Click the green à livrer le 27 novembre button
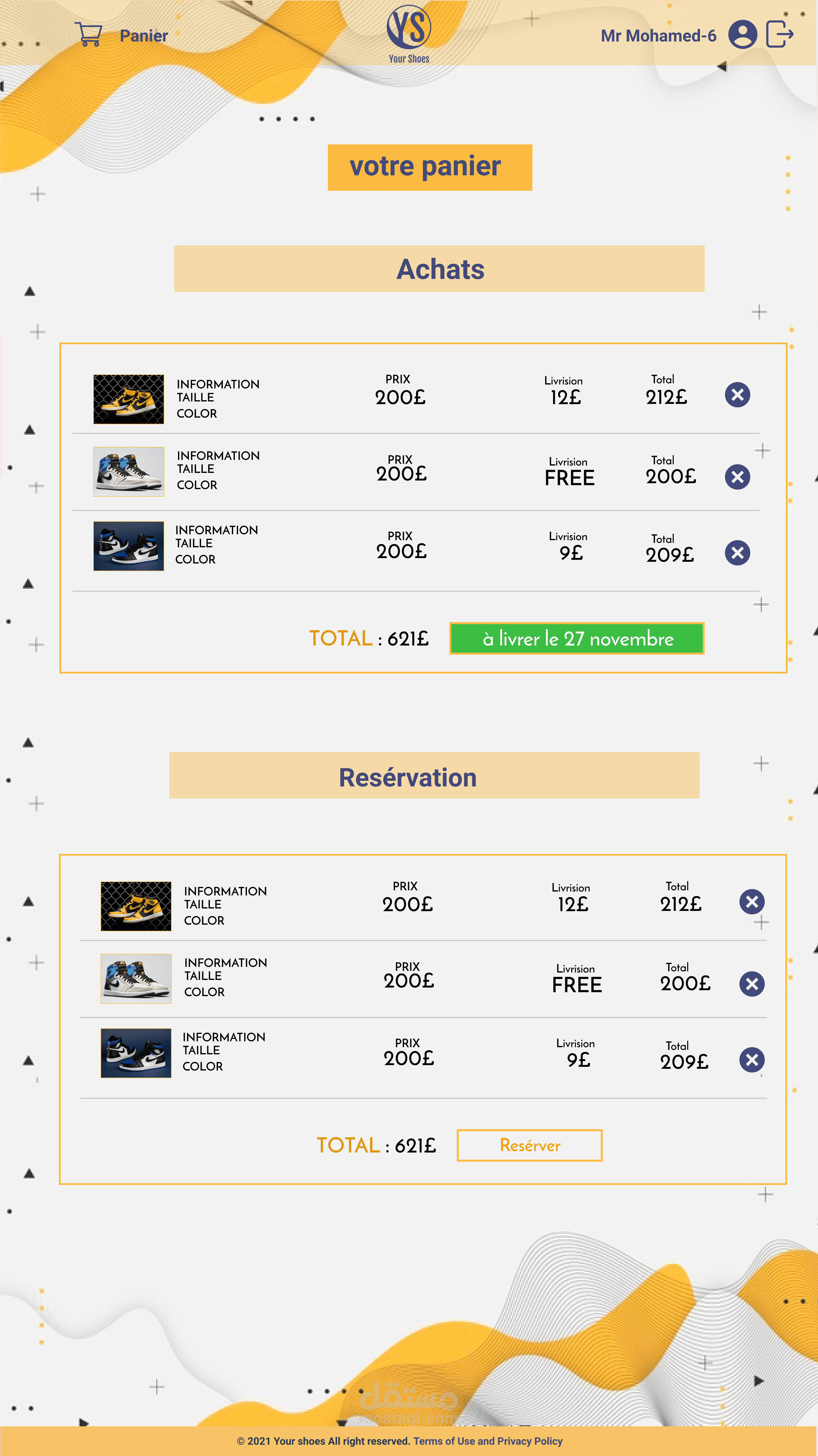The width and height of the screenshot is (818, 1456). [x=577, y=639]
